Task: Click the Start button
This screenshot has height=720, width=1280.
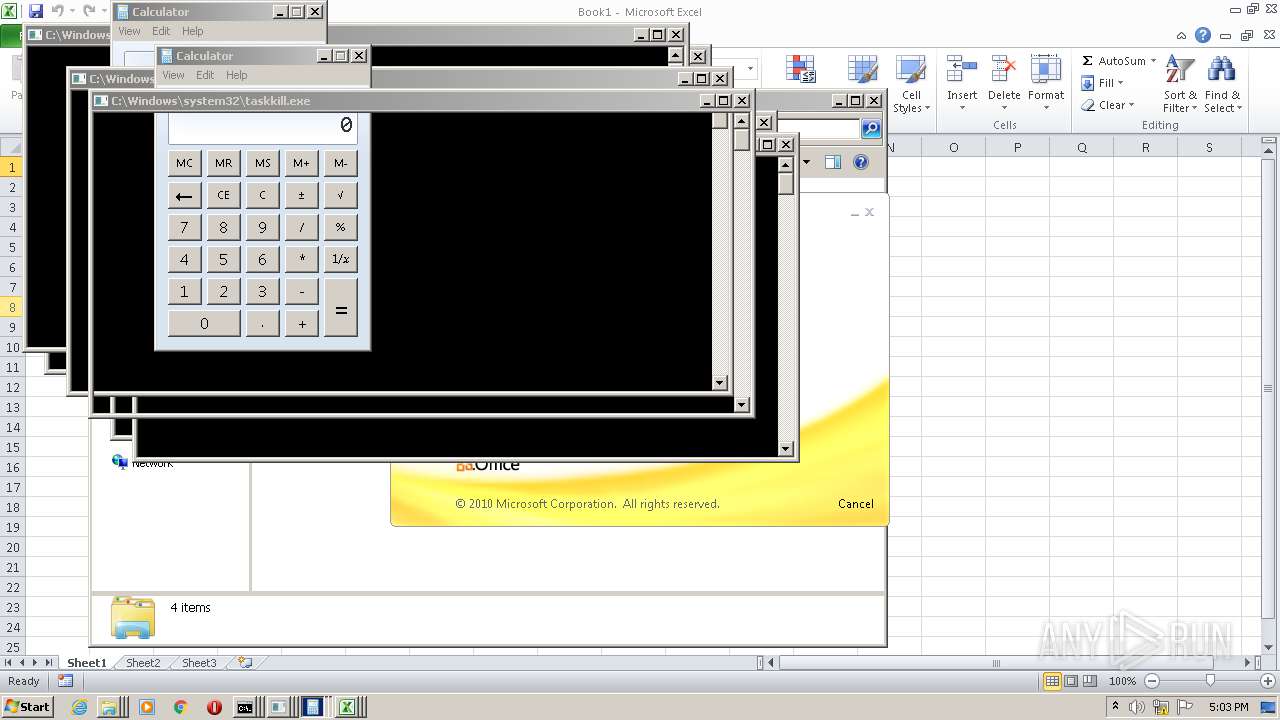Action: pos(27,707)
